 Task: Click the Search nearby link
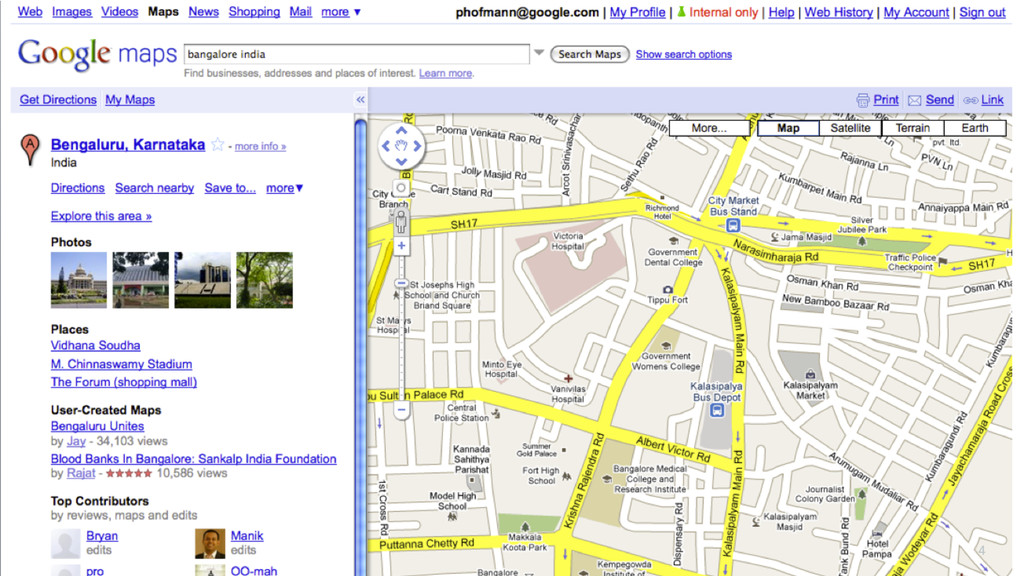(155, 188)
